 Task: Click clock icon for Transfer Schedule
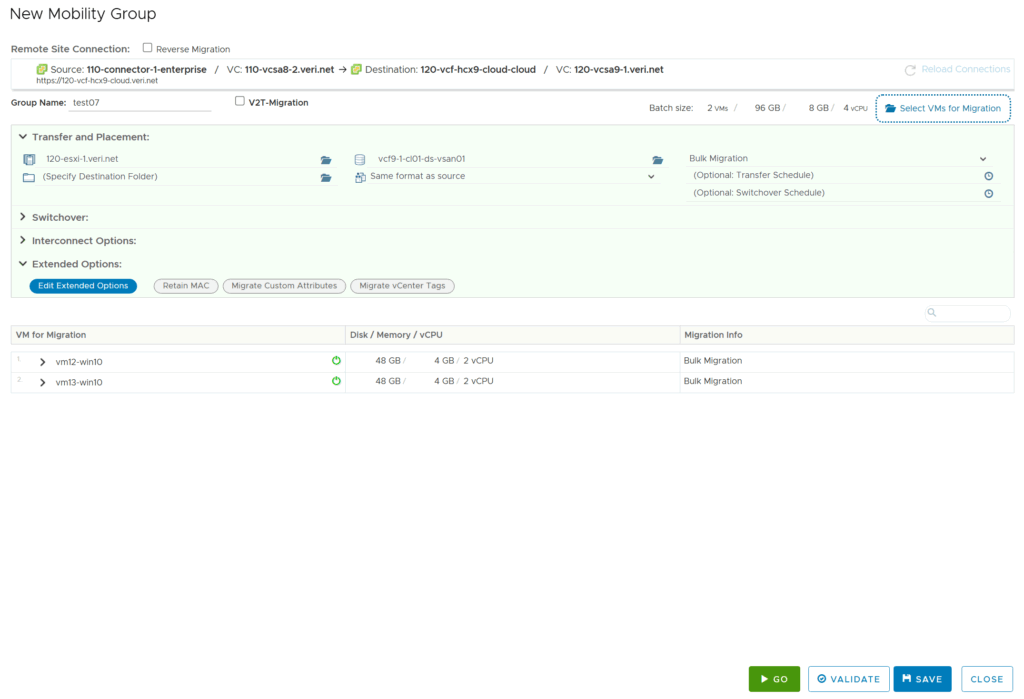tap(988, 176)
